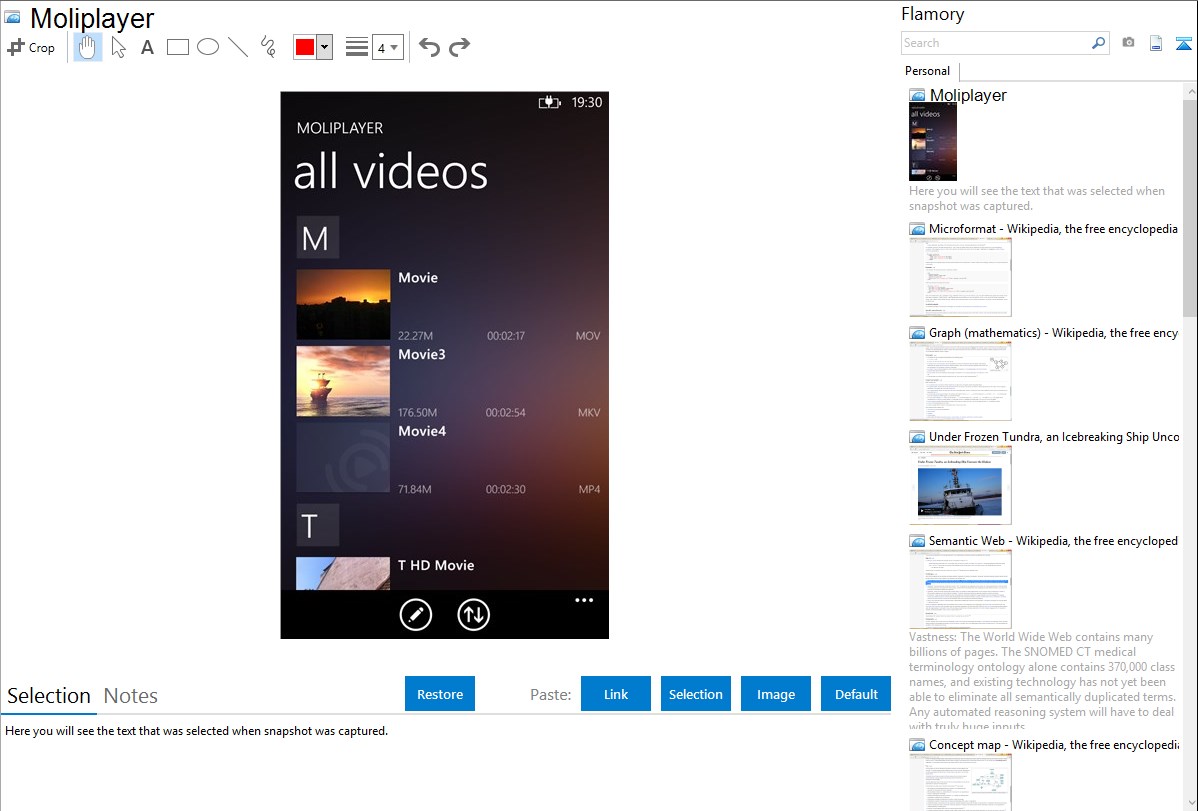1198x811 pixels.
Task: Pick the rectangle shape tool
Action: coord(178,47)
